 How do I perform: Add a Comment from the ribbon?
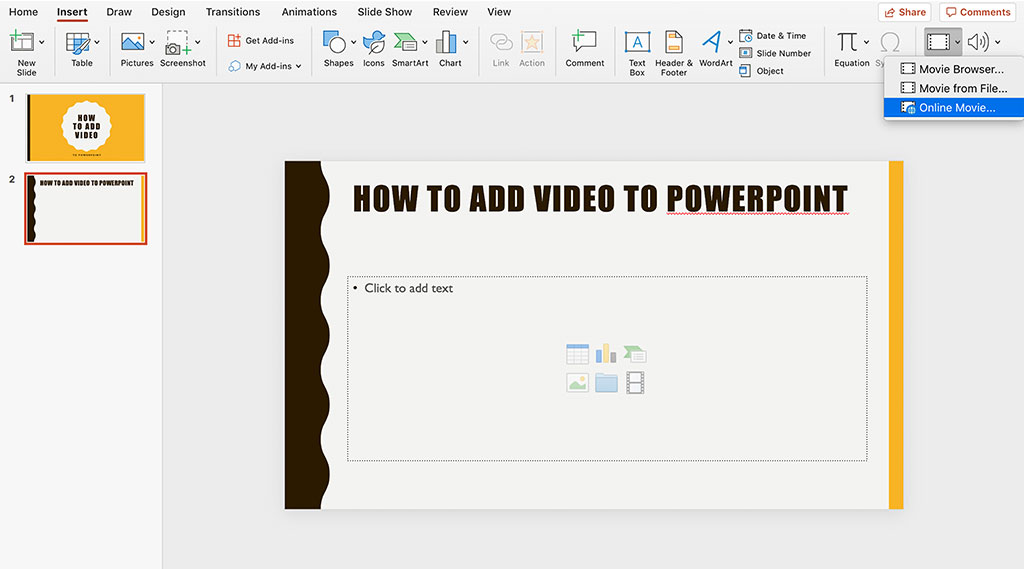coord(584,49)
